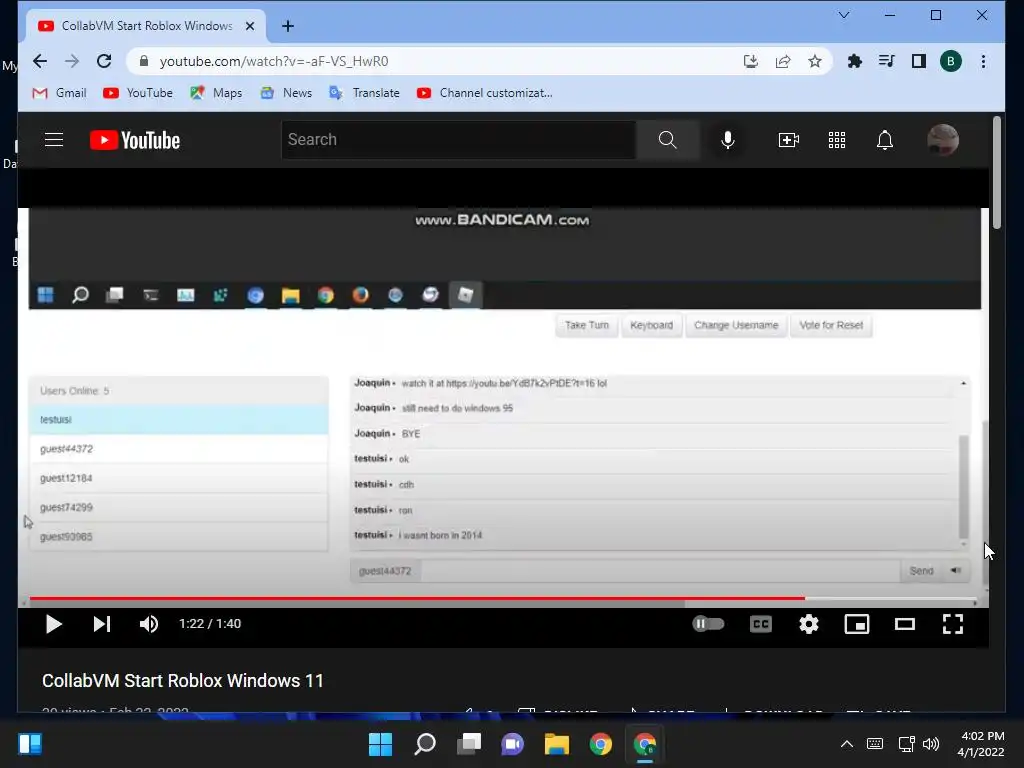Screen dimensions: 1024x768
Task: Switch to theater mode
Action: pyautogui.click(x=904, y=624)
